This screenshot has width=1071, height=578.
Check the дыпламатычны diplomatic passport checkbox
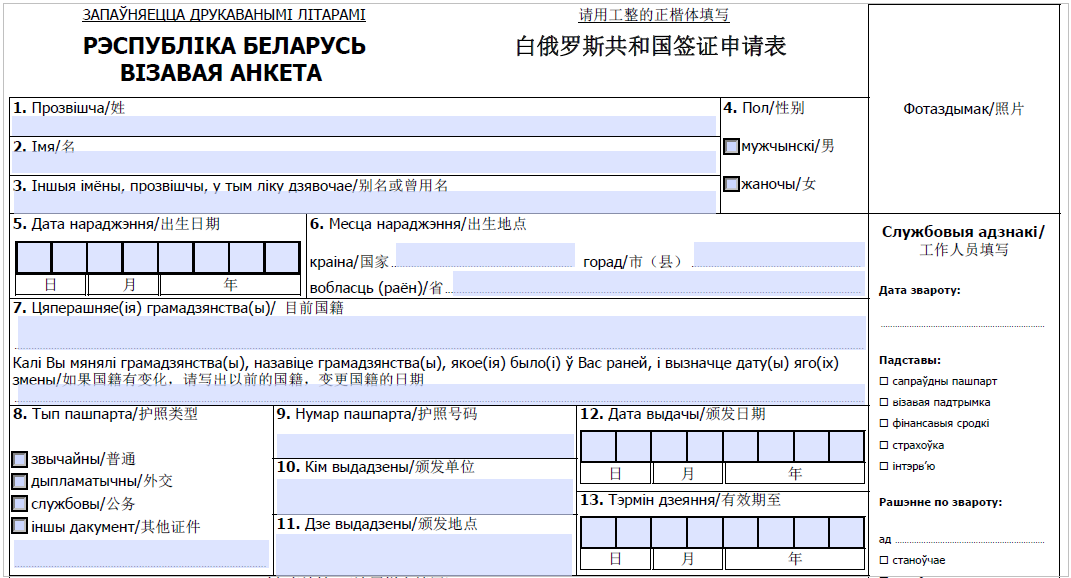point(20,482)
